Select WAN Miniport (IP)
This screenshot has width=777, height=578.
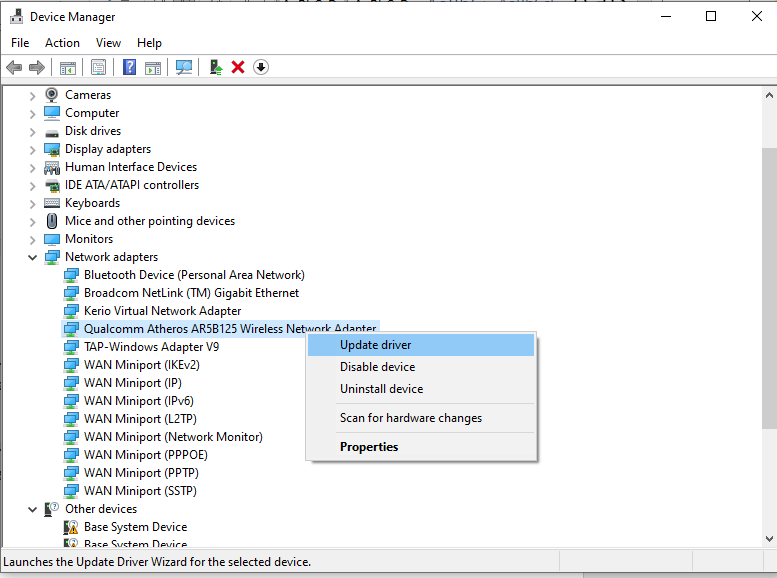(133, 383)
